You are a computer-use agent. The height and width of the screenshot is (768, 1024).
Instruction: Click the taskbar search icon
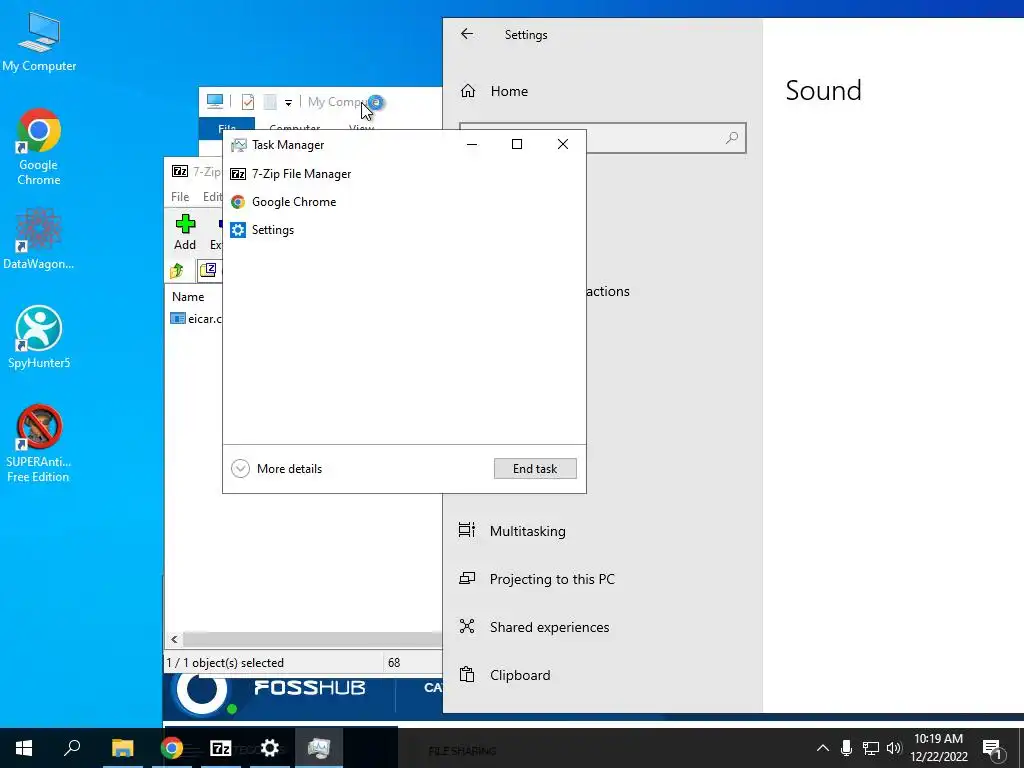point(72,748)
